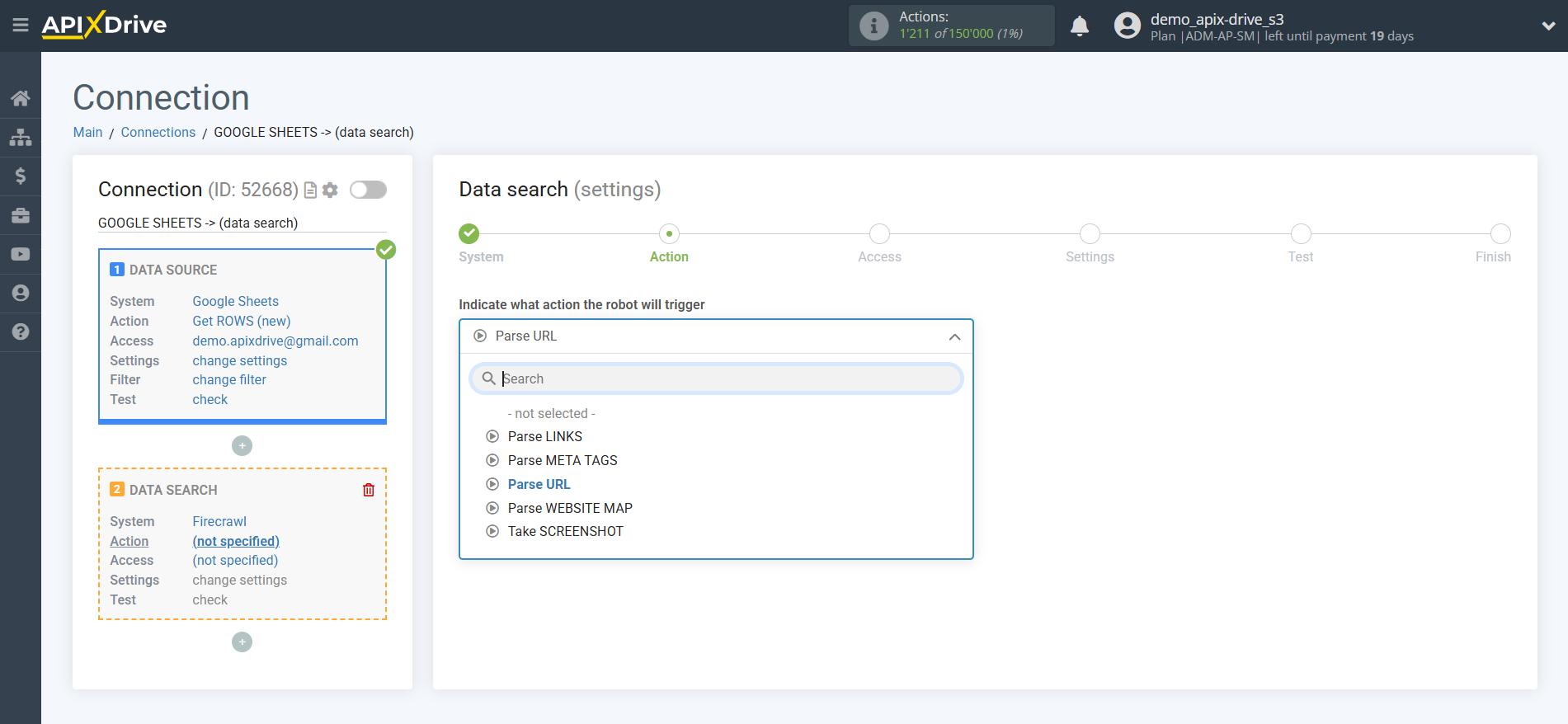Click play icon beside Parse LINKS
1568x724 pixels.
click(x=492, y=436)
